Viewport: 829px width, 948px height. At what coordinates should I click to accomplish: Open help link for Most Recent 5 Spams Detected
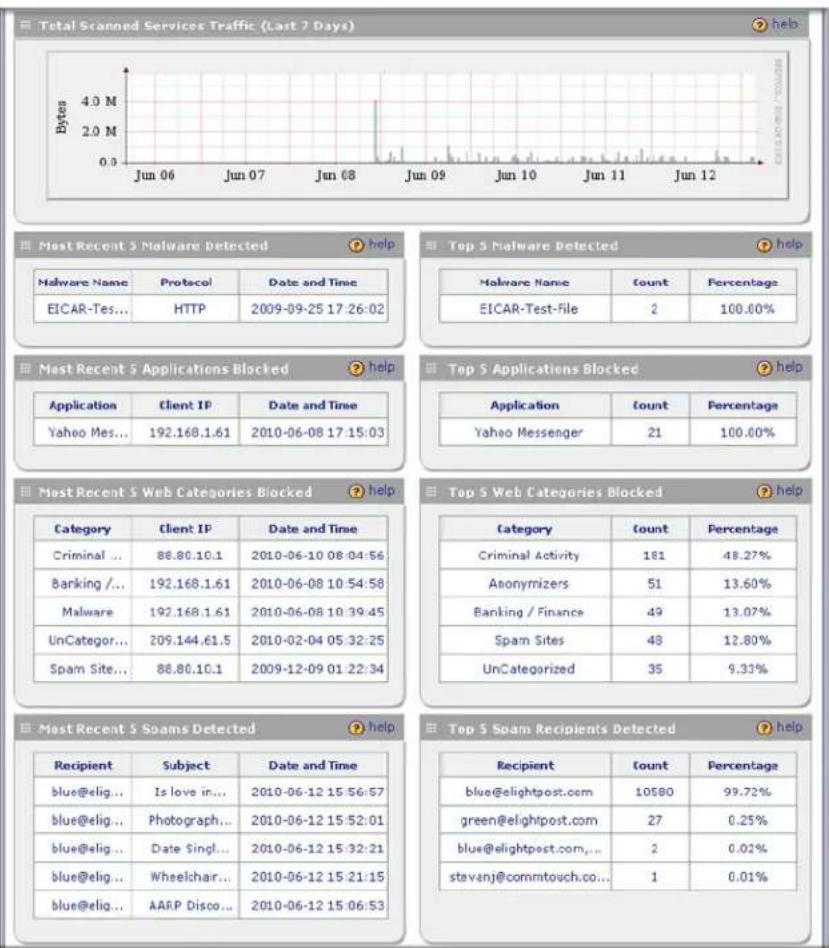coord(382,727)
